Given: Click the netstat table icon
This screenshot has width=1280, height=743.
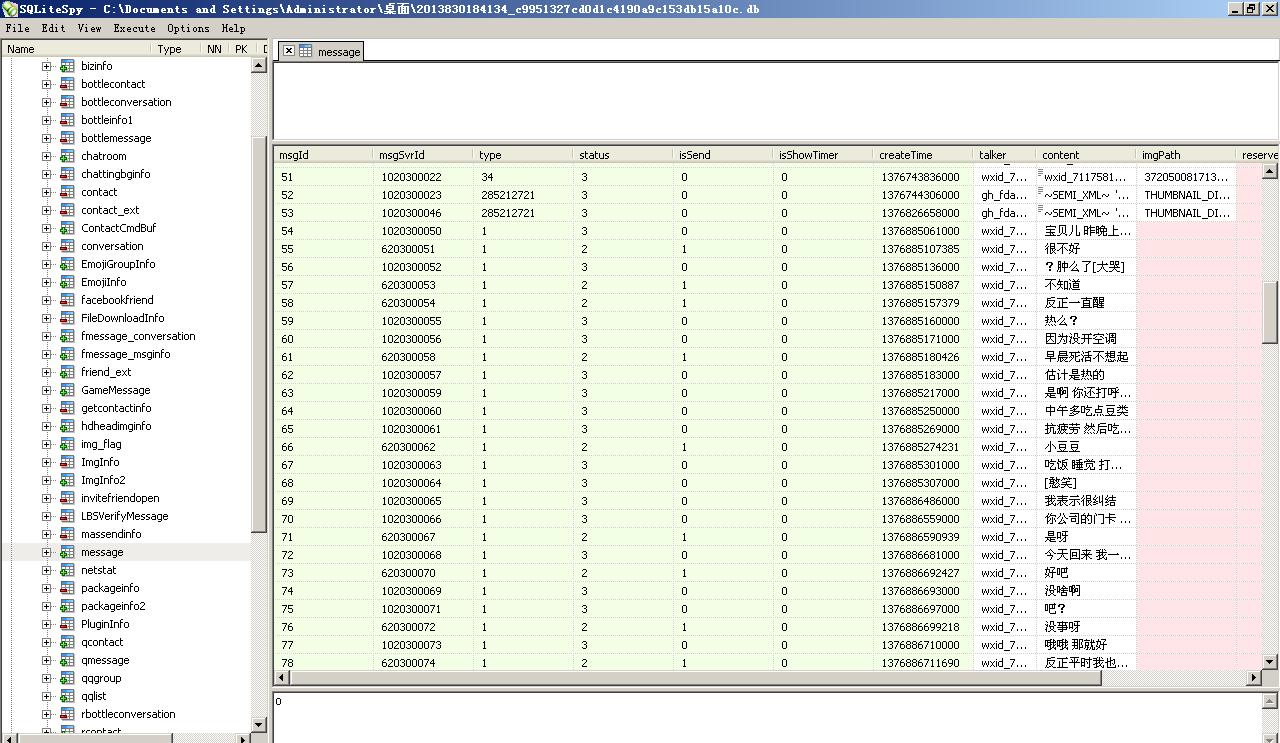Looking at the screenshot, I should [x=67, y=570].
